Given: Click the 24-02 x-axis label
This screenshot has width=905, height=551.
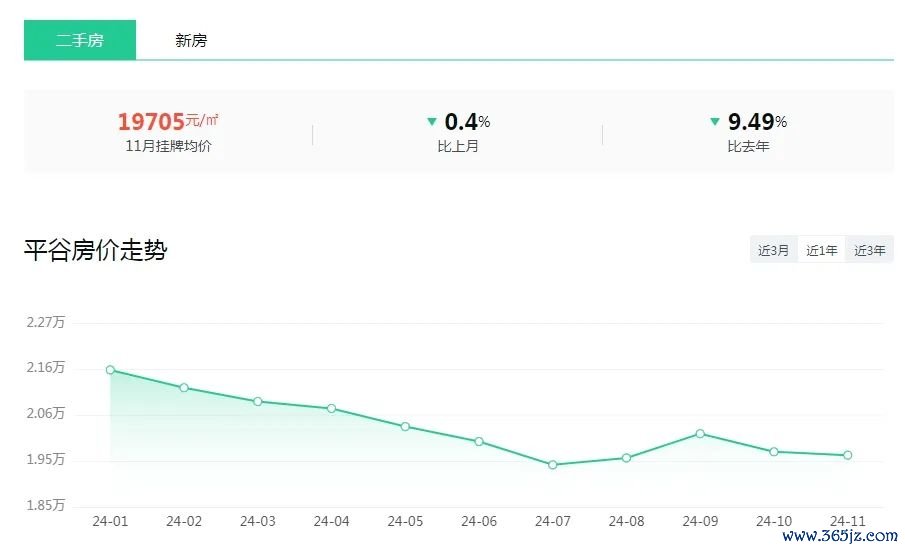Looking at the screenshot, I should [x=184, y=522].
